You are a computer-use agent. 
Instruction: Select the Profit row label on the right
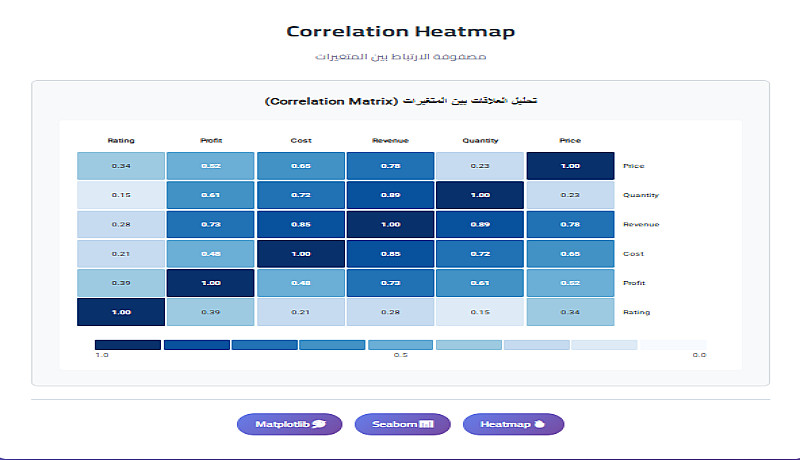[634, 283]
